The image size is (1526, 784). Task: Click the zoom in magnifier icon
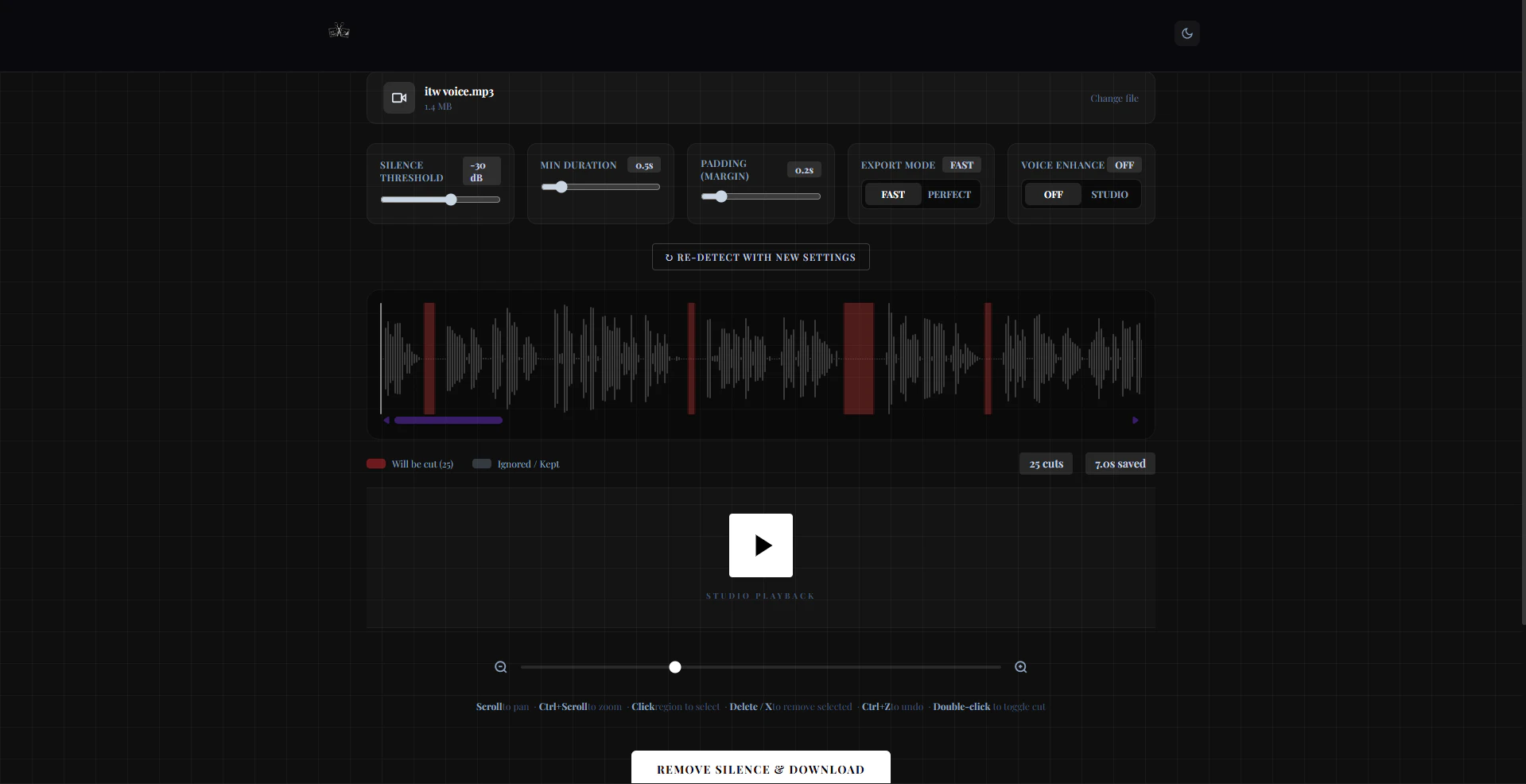[1021, 667]
